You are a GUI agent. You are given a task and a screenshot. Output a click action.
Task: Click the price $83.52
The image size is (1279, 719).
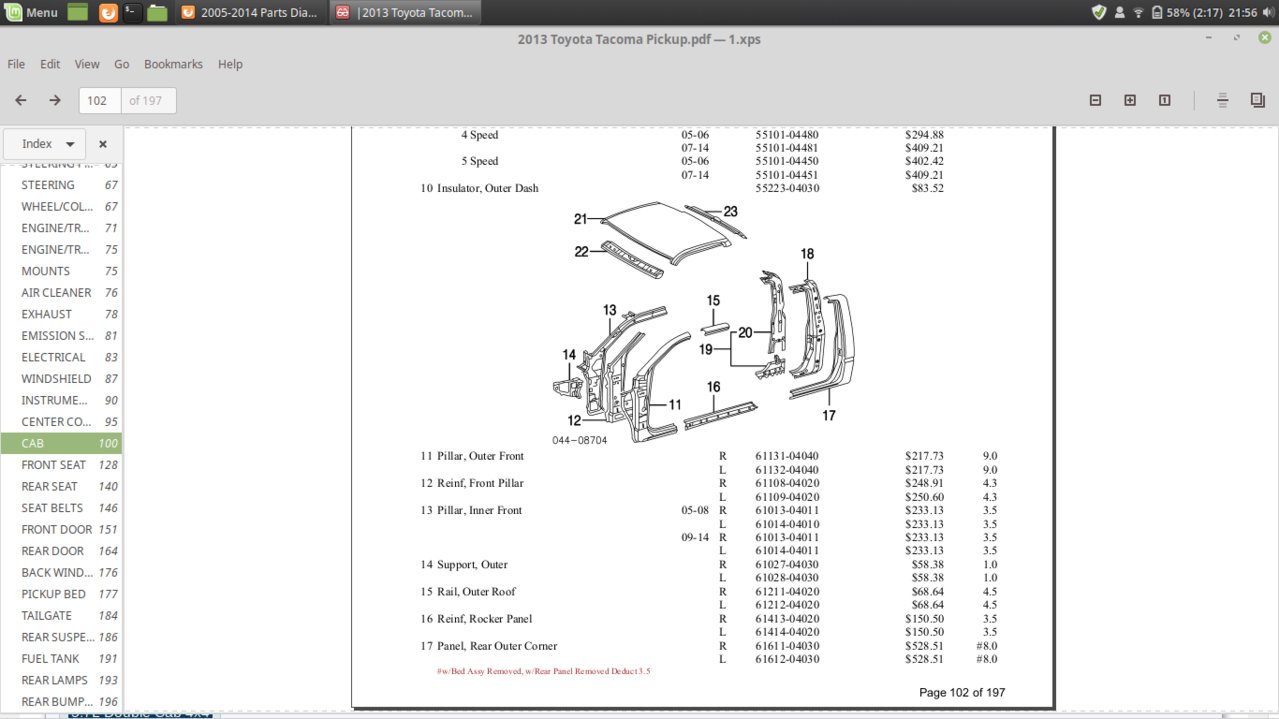point(928,188)
